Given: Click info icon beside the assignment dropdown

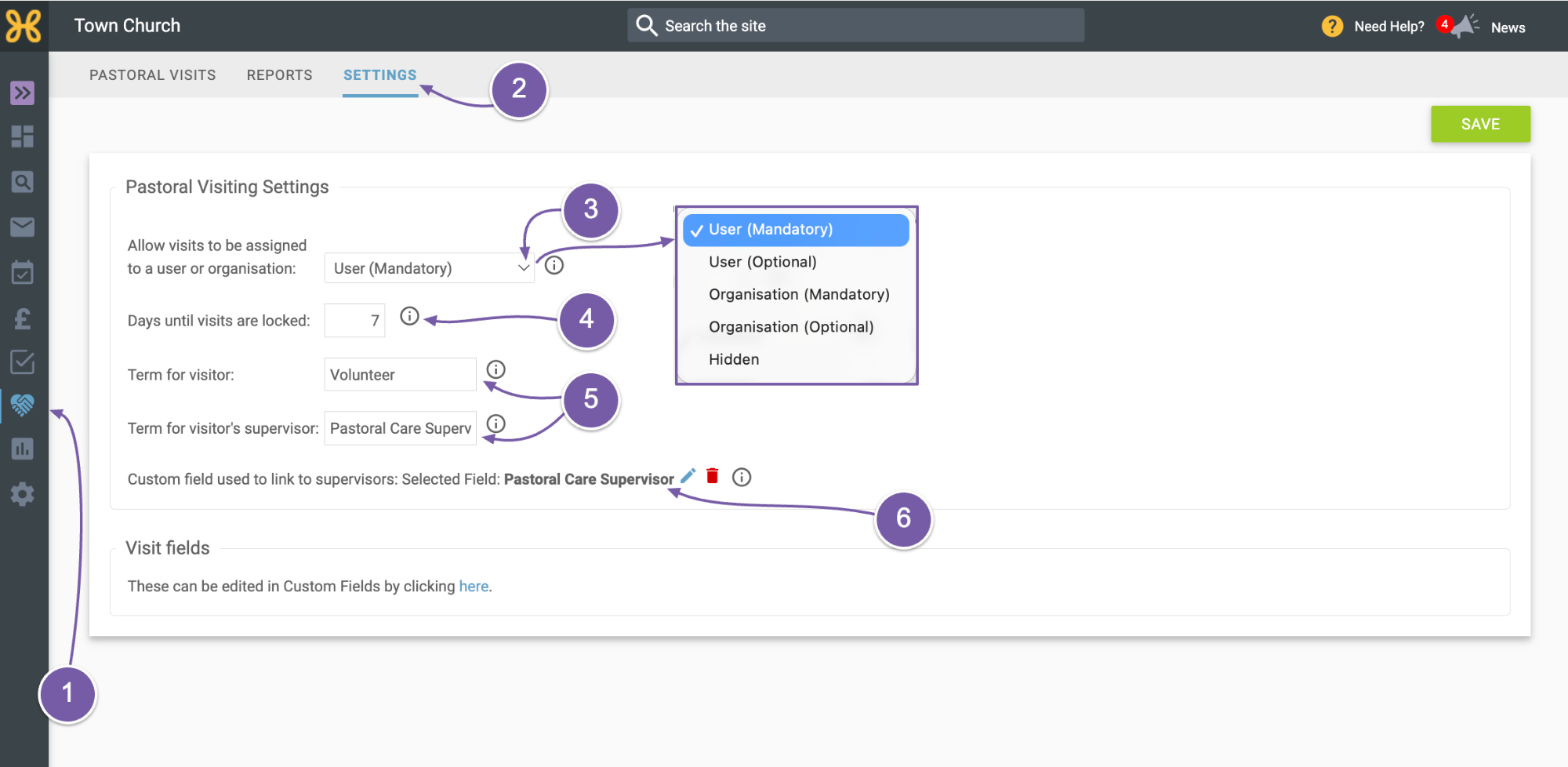Looking at the screenshot, I should [x=554, y=265].
